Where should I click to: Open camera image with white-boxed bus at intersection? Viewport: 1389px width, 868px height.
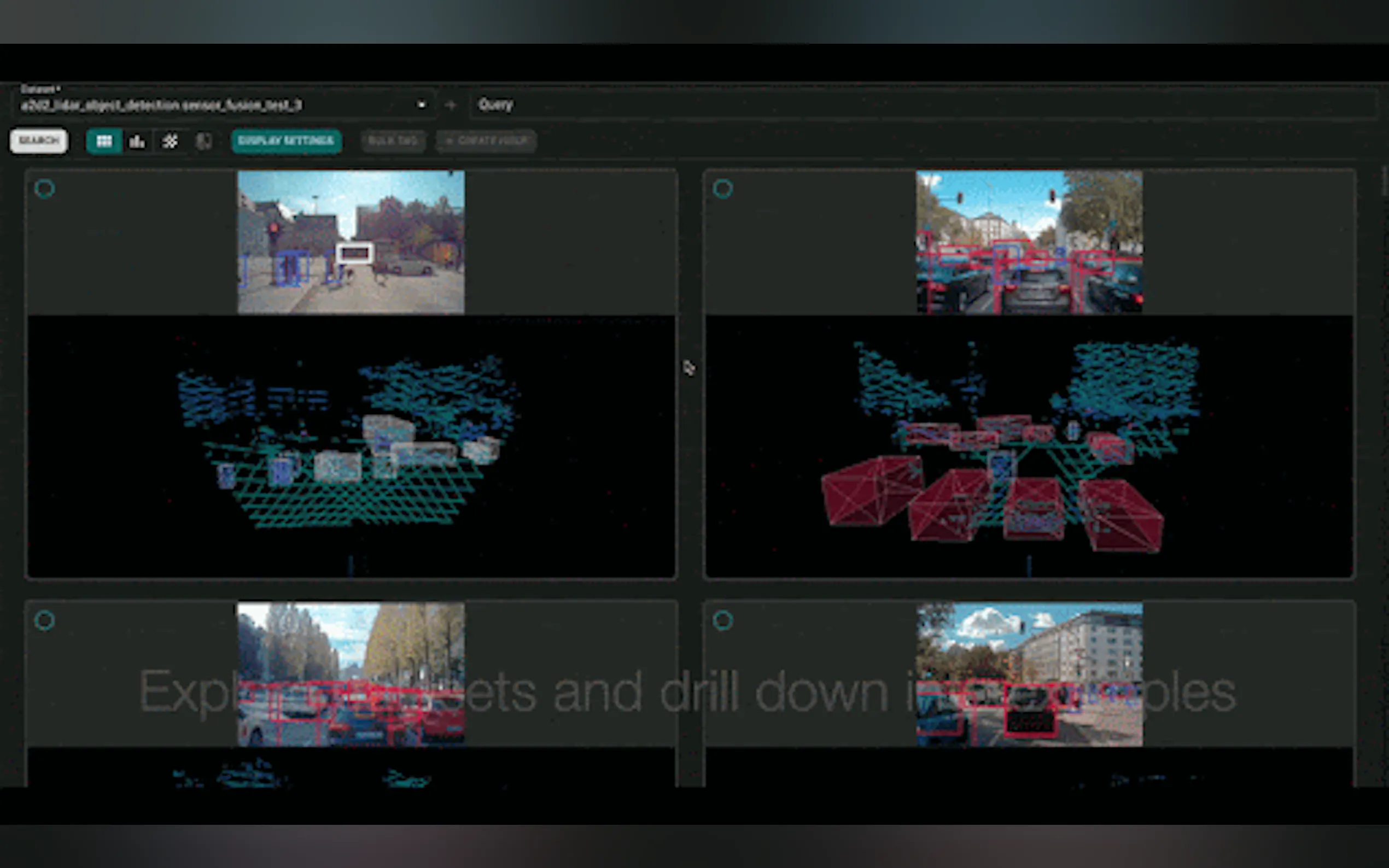coord(351,242)
